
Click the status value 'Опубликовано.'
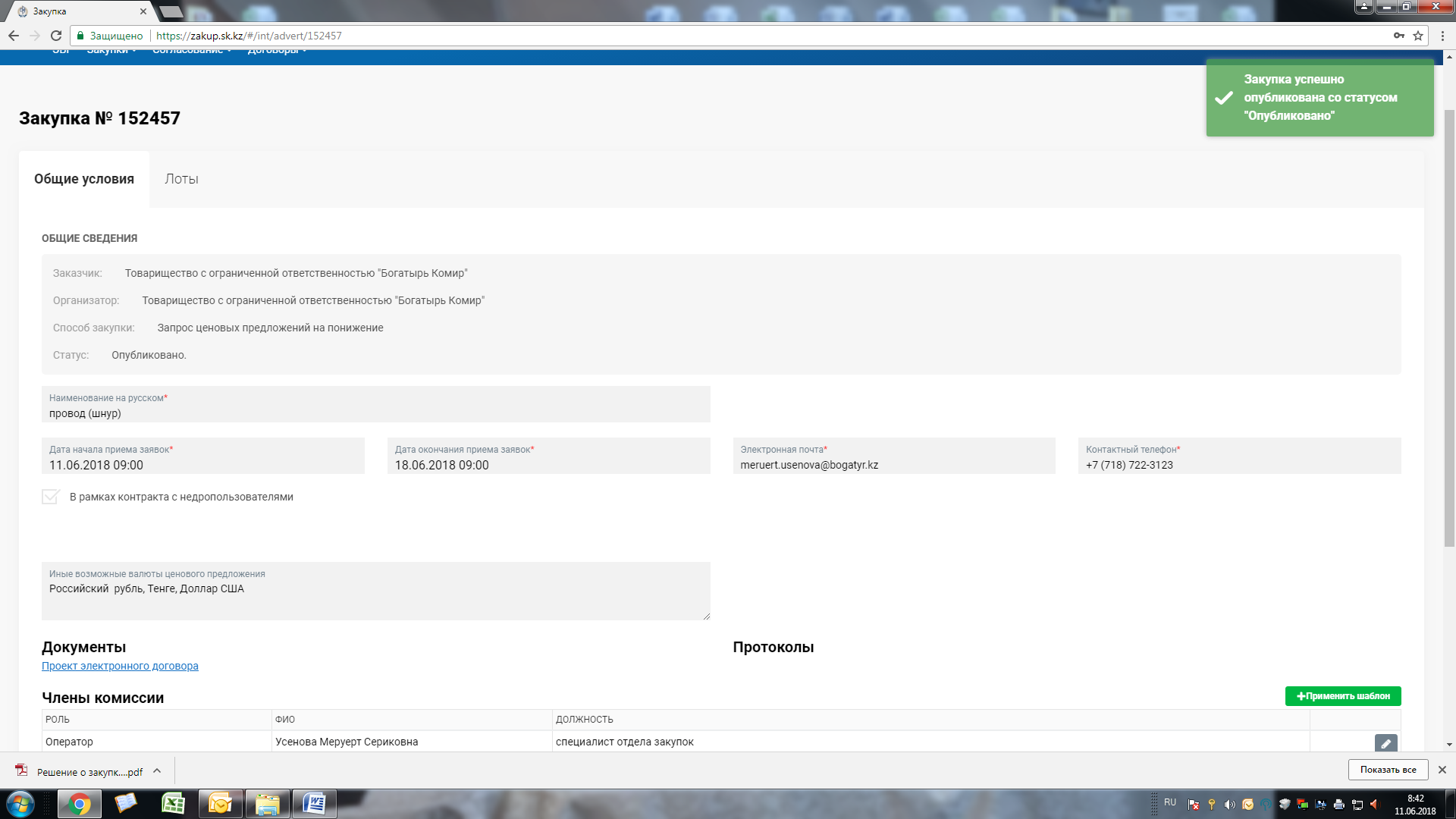149,355
